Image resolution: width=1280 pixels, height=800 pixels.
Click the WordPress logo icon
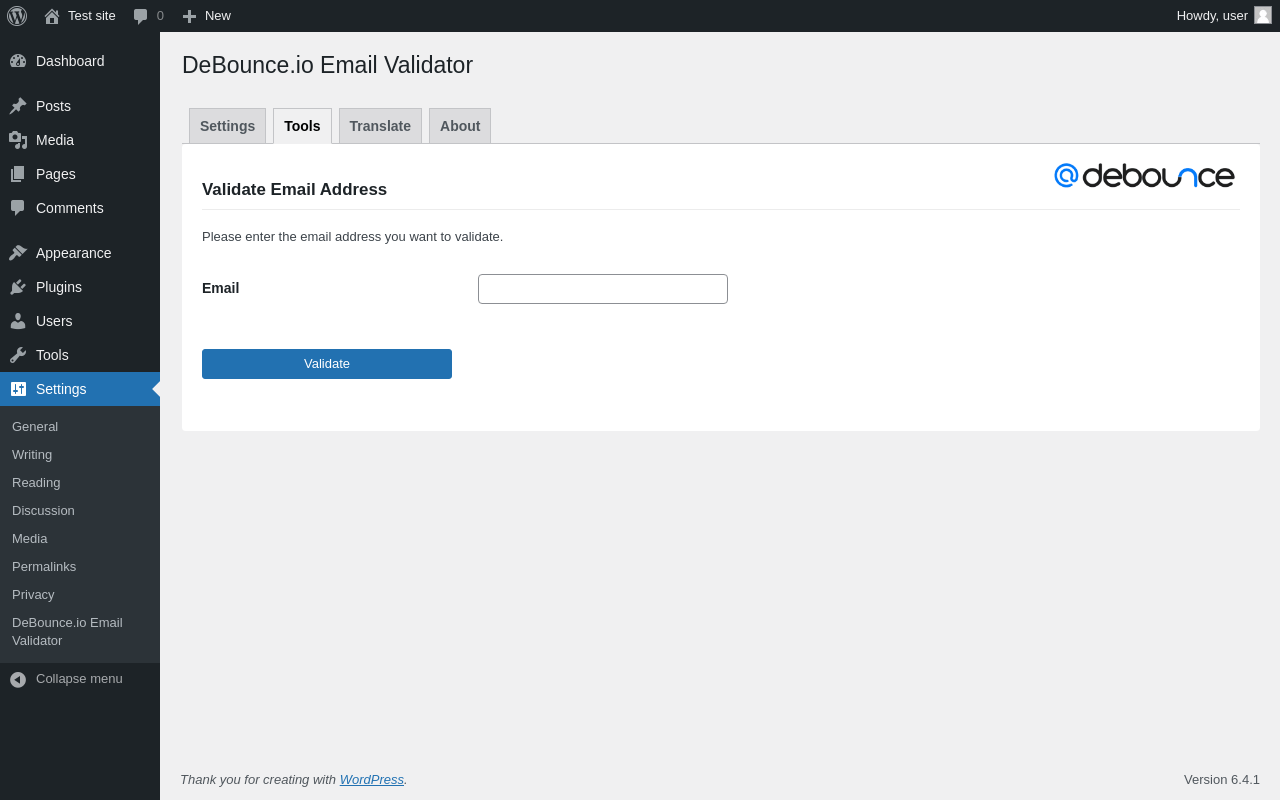point(17,16)
